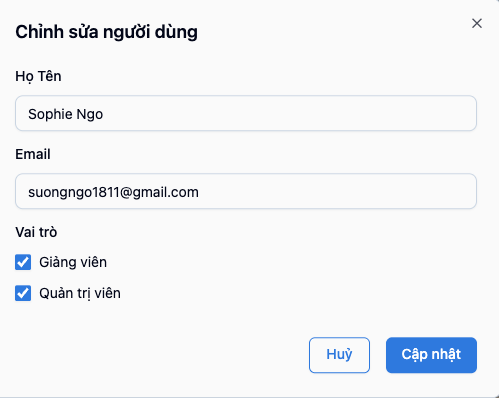Viewport: 499px width, 398px height.
Task: Click the Họ Tên field label
Action: click(38, 77)
